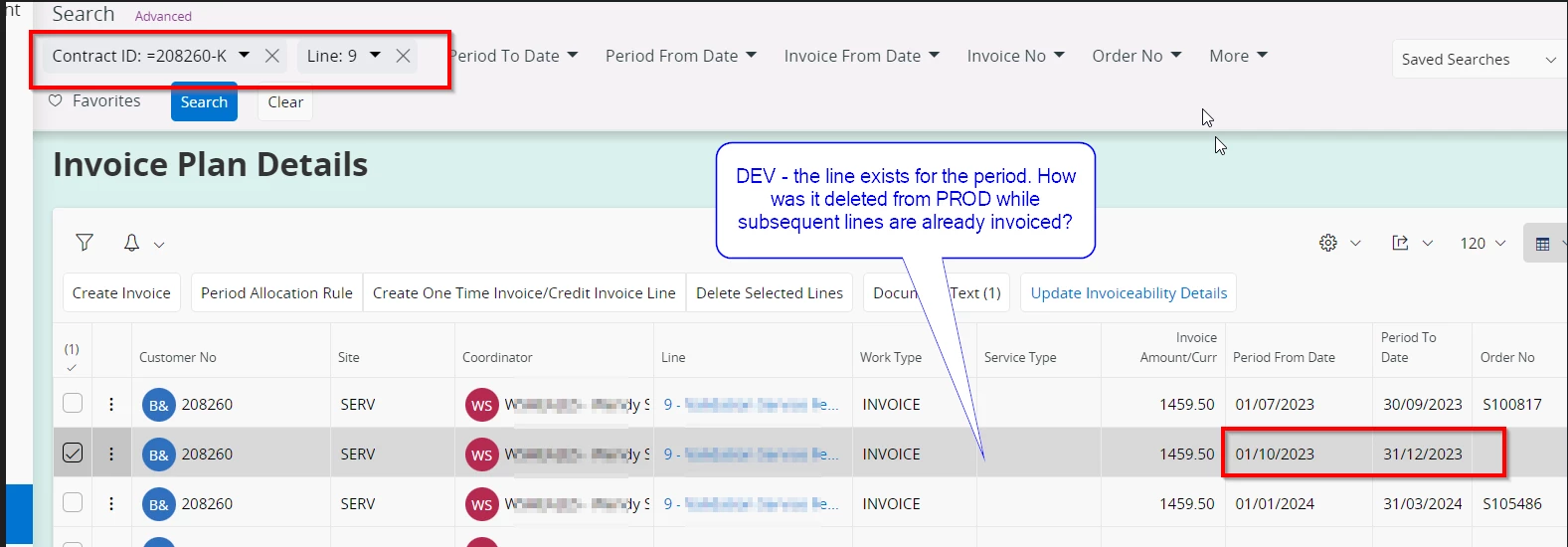Viewport: 1568px width, 547px height.
Task: Click Delete Selected Lines
Action: 770,292
